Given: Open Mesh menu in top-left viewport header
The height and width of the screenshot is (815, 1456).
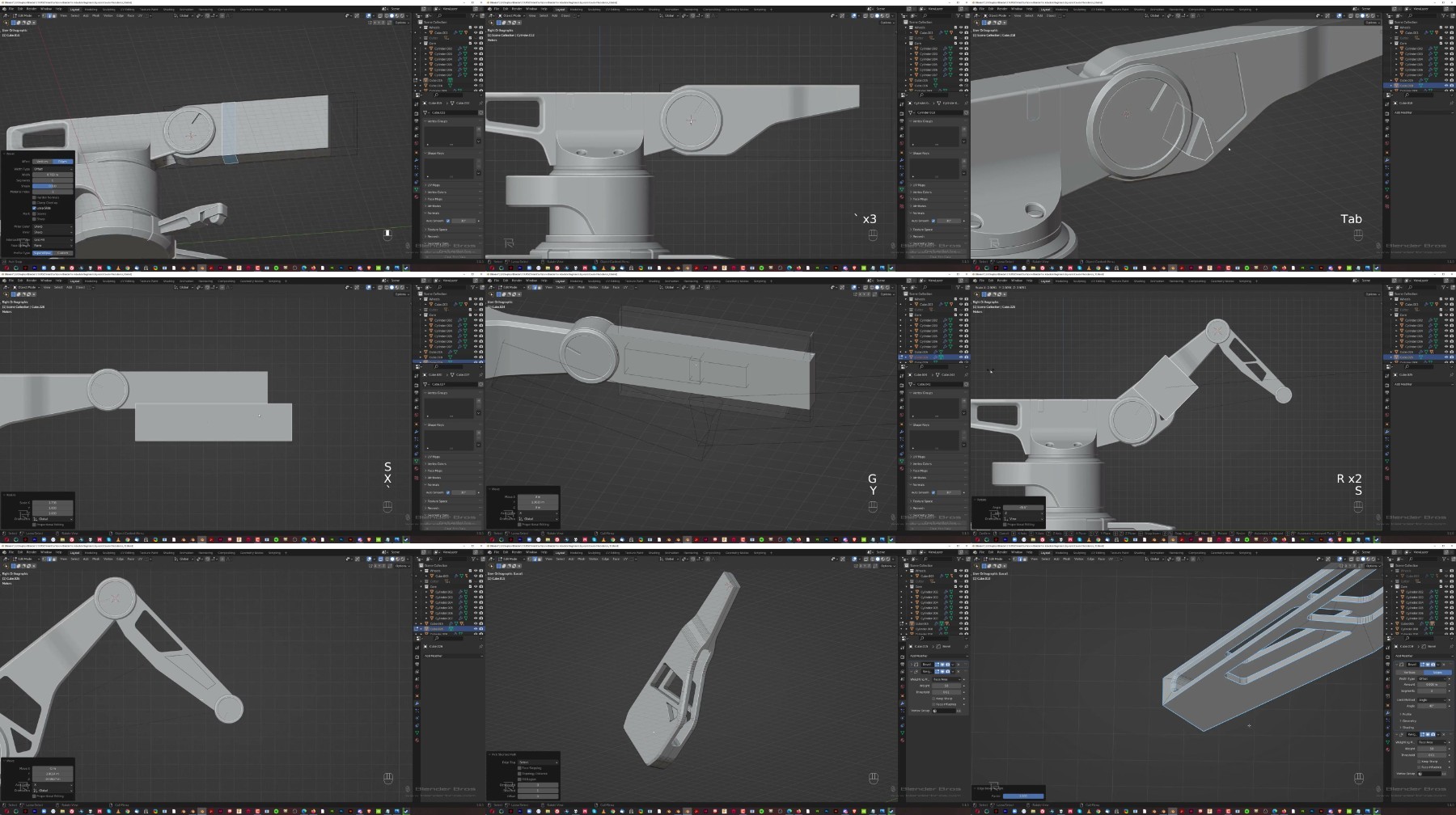Looking at the screenshot, I should [97, 15].
